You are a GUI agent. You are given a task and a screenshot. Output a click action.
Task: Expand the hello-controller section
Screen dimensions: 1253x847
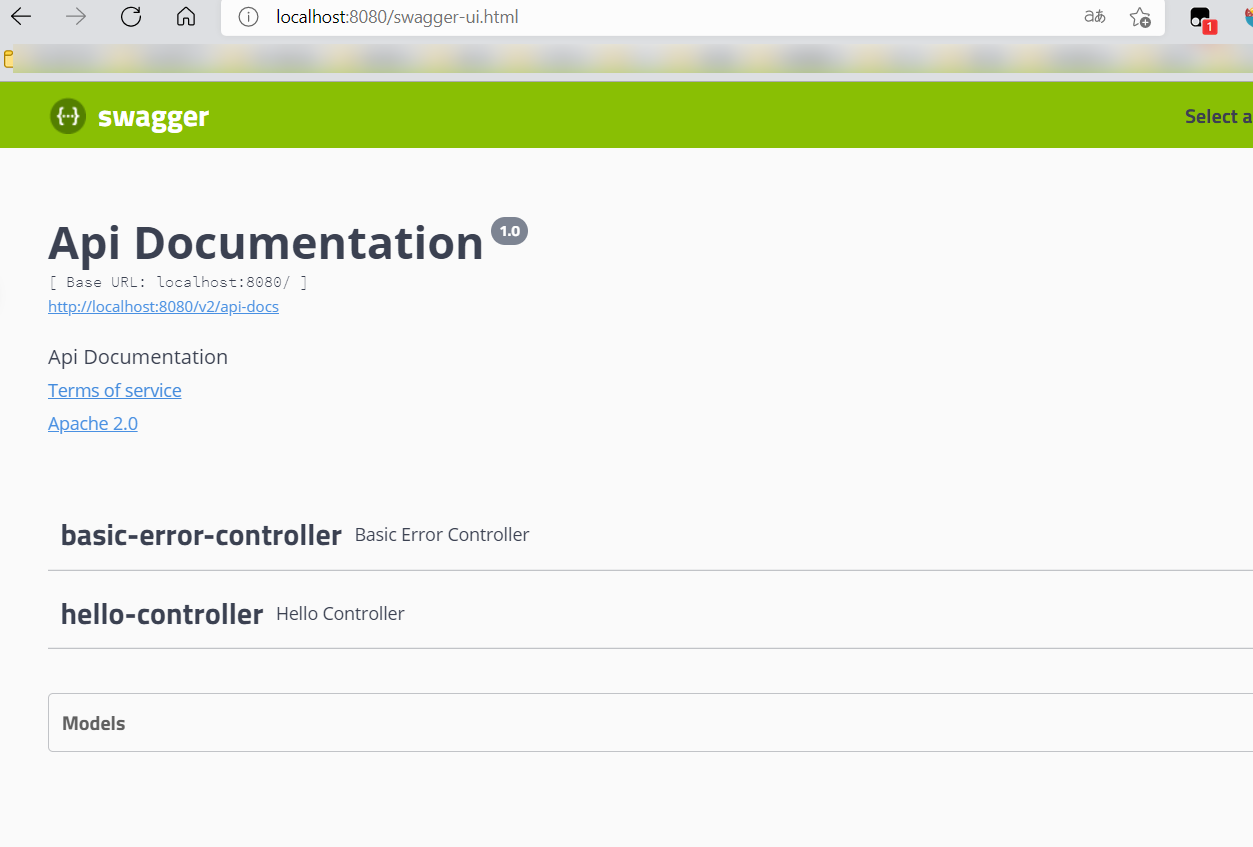pyautogui.click(x=162, y=614)
